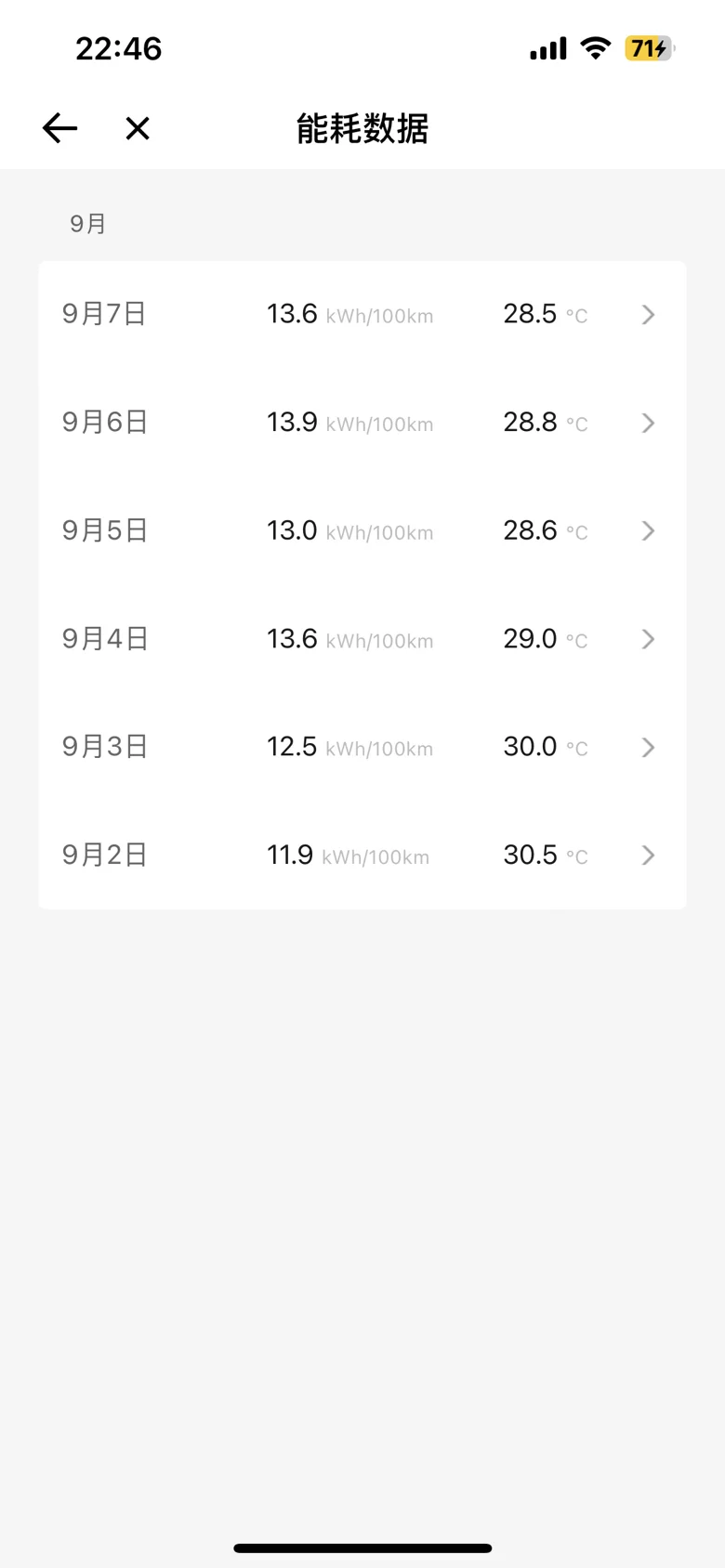Tap the back arrow icon
This screenshot has height=1568, width=725.
pos(59,128)
